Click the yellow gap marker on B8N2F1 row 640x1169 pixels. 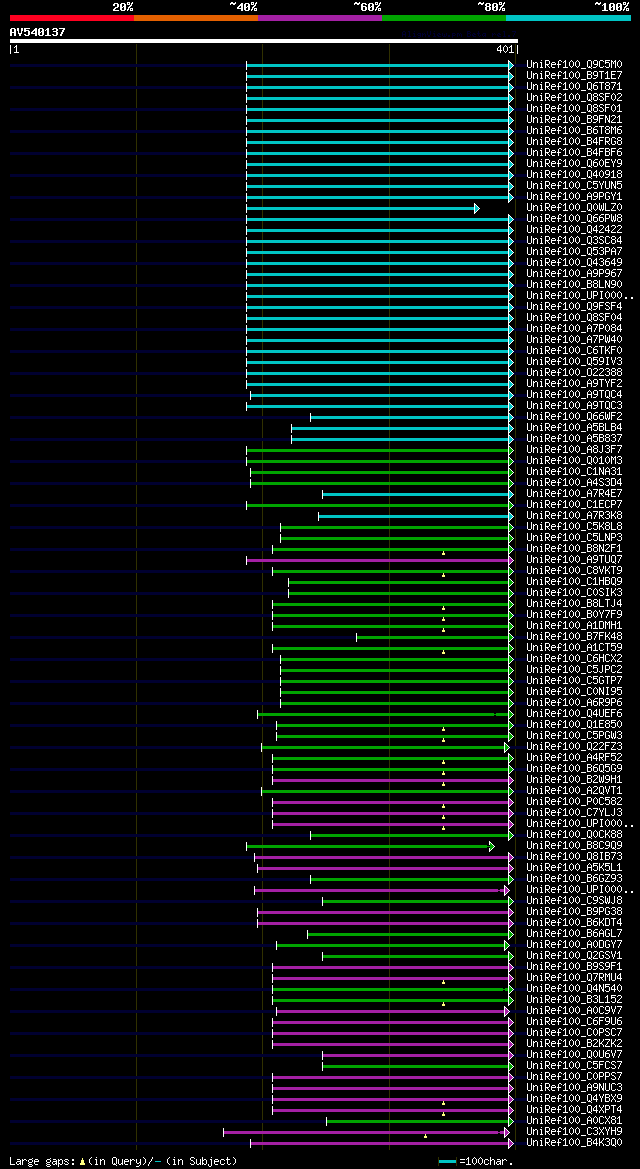(443, 553)
